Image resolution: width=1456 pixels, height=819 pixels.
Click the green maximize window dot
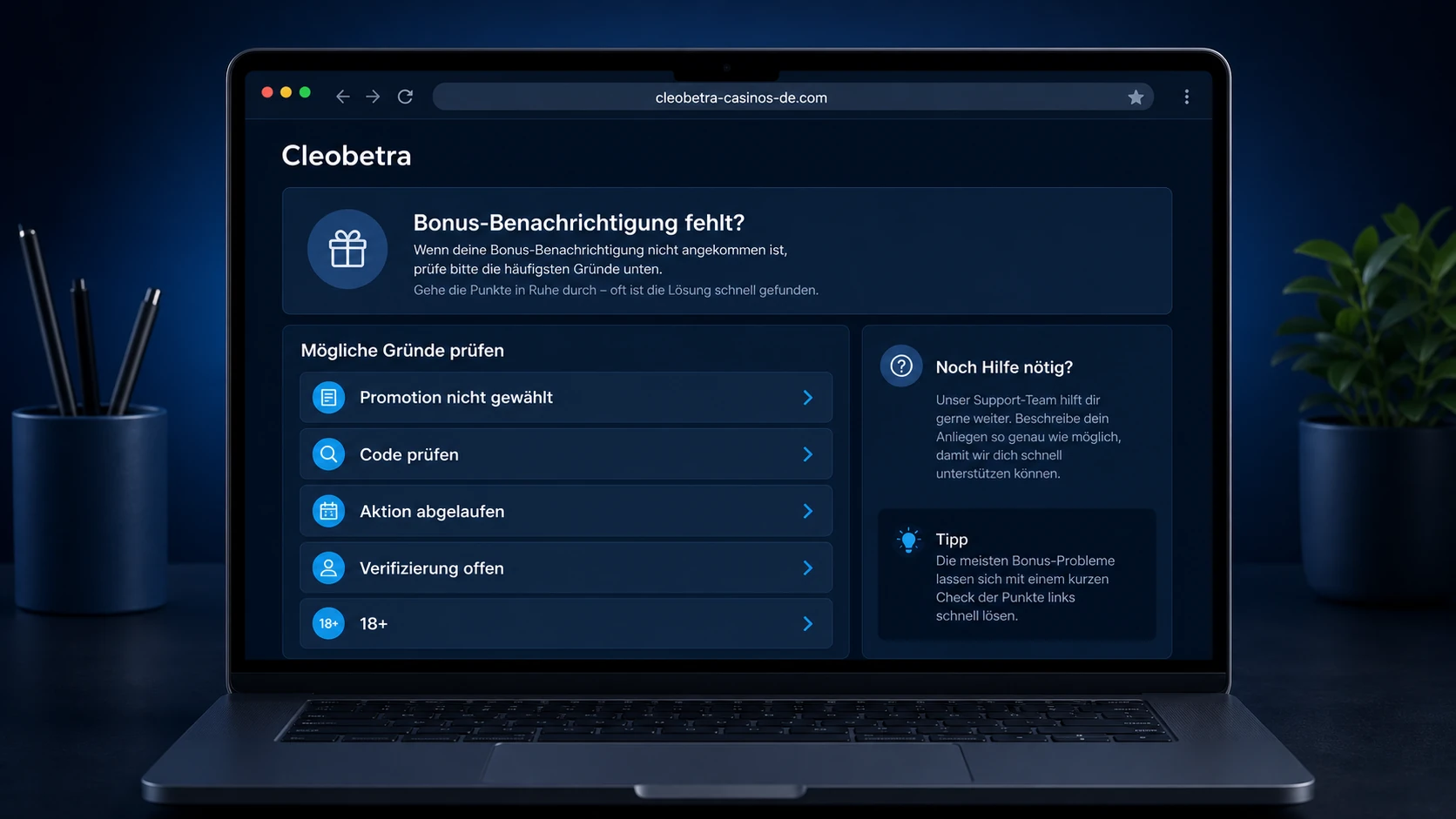click(x=305, y=92)
